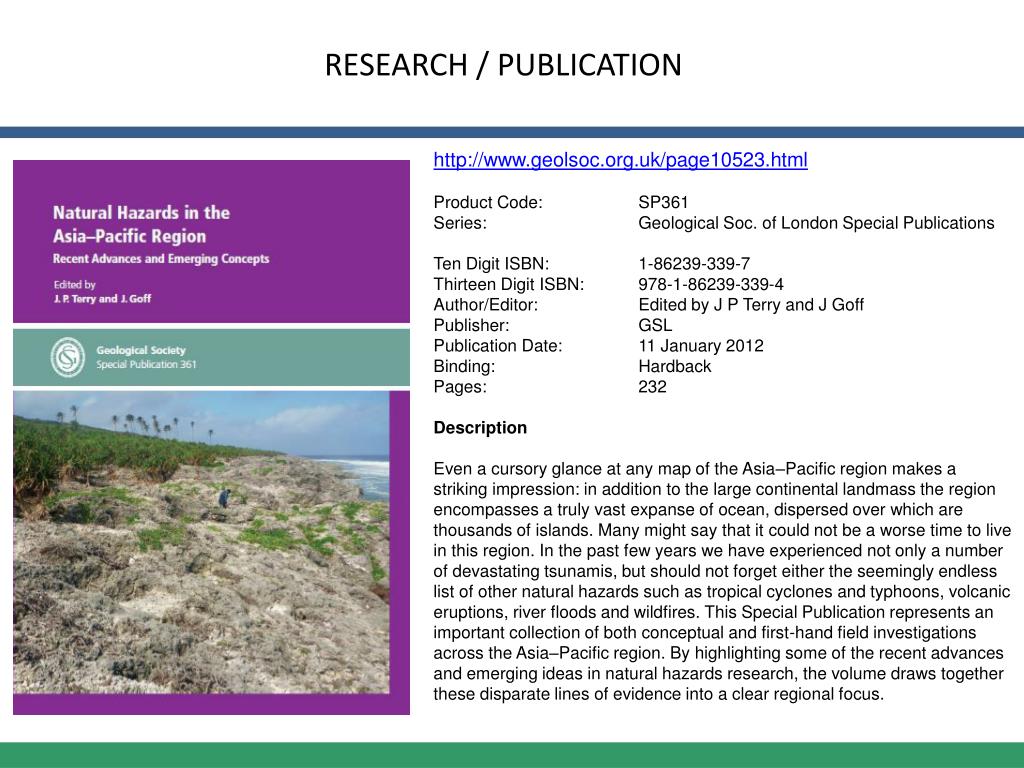The image size is (1024, 768).
Task: Click the 'Product Code:' label
Action: click(x=488, y=202)
